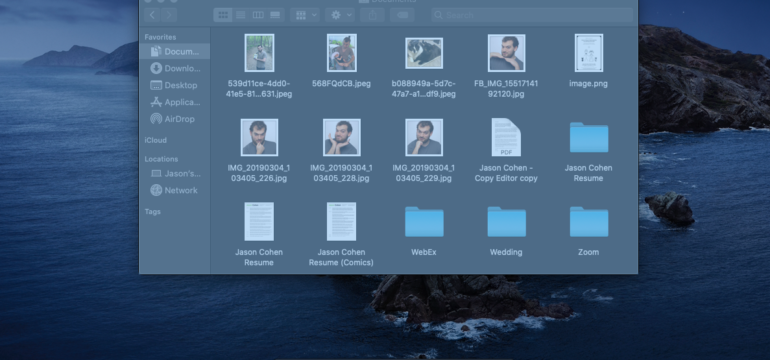770x360 pixels.
Task: Select the Zoom folder icon
Action: click(589, 222)
